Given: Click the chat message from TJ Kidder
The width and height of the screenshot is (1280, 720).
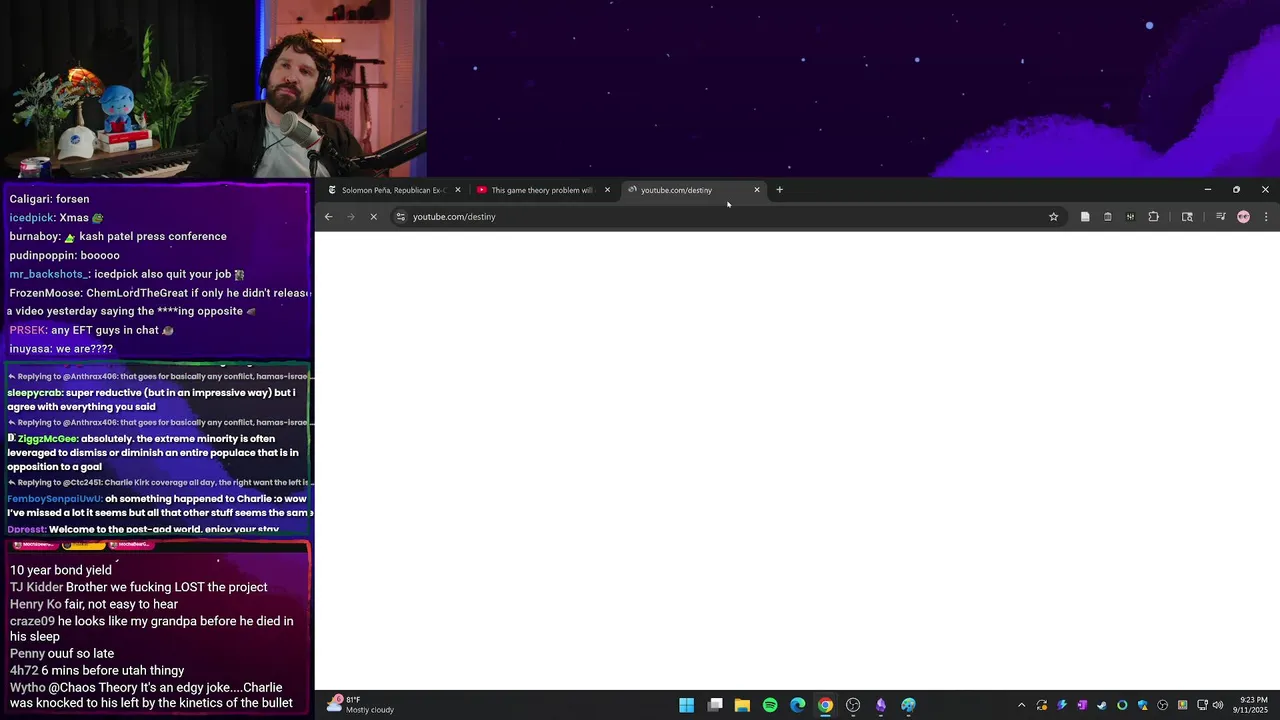Looking at the screenshot, I should 139,587.
